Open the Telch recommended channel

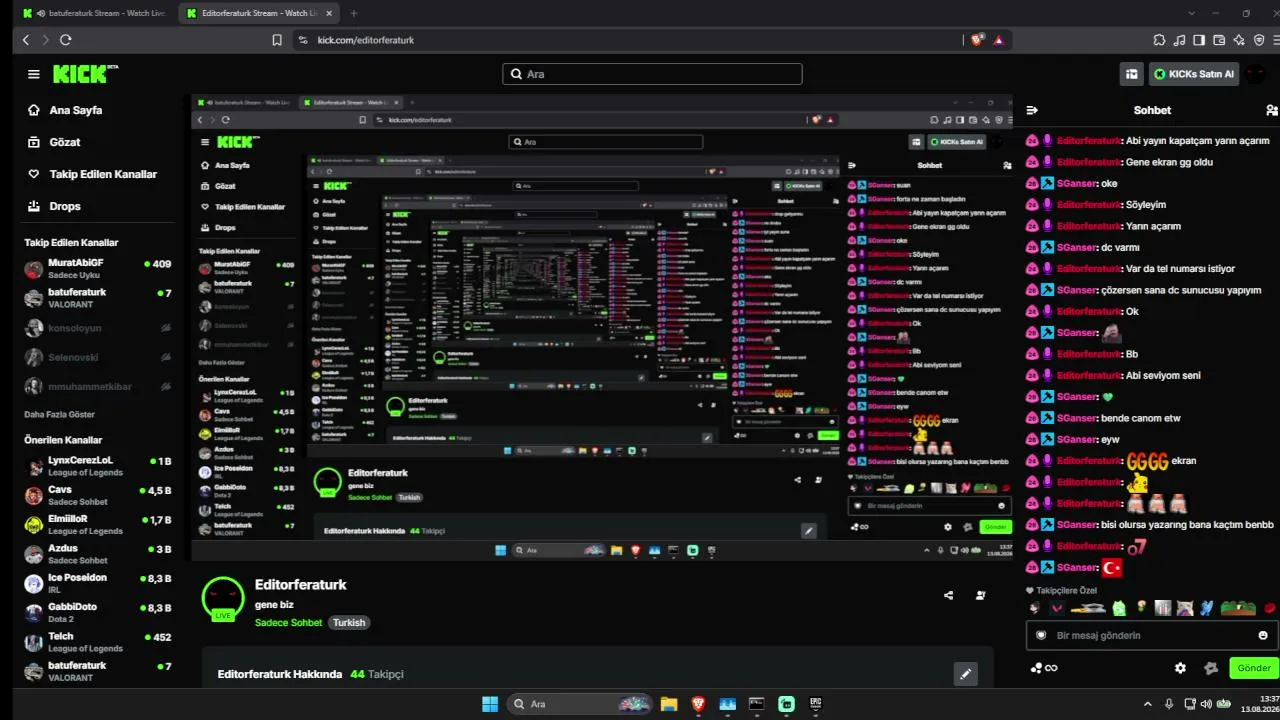pyautogui.click(x=98, y=641)
